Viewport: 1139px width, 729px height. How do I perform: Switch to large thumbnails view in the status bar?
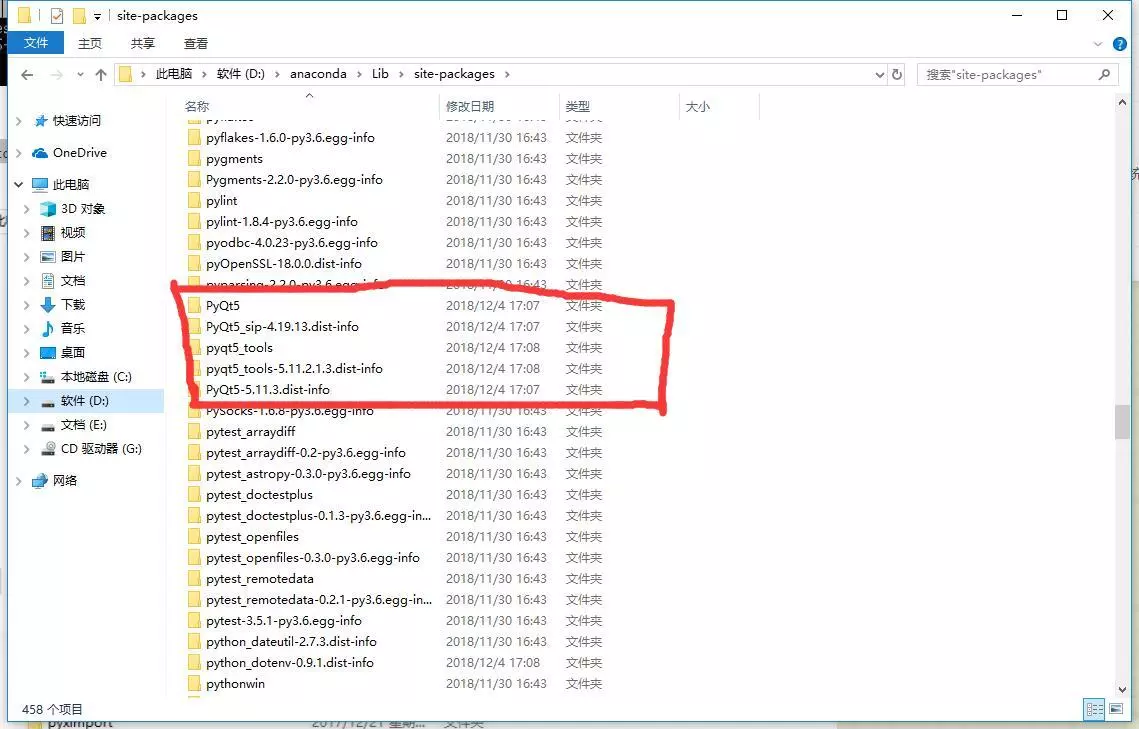[x=1115, y=710]
